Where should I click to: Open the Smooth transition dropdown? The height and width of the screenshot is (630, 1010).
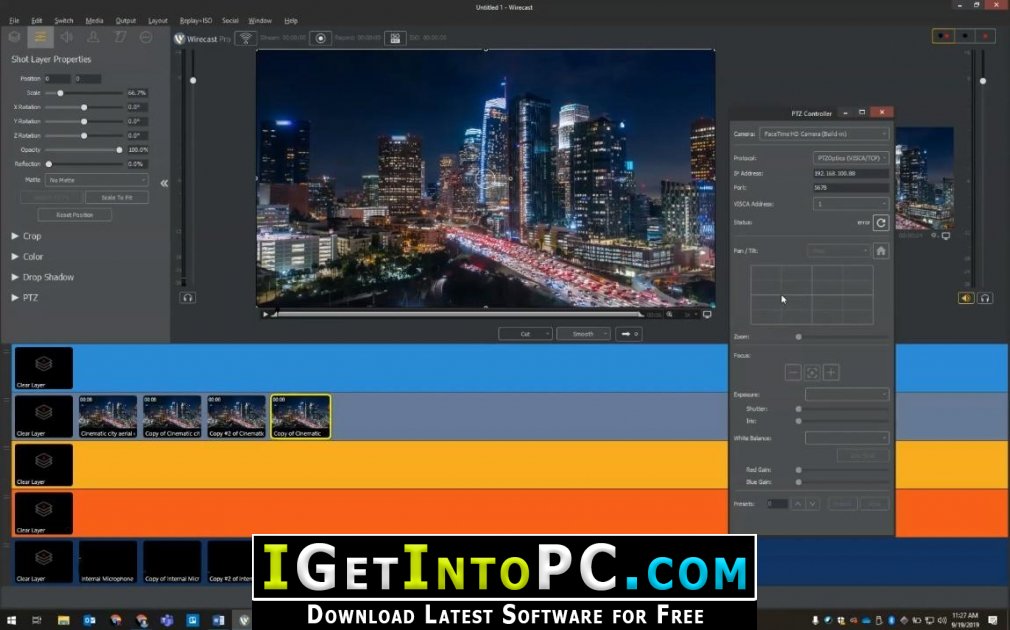point(583,334)
